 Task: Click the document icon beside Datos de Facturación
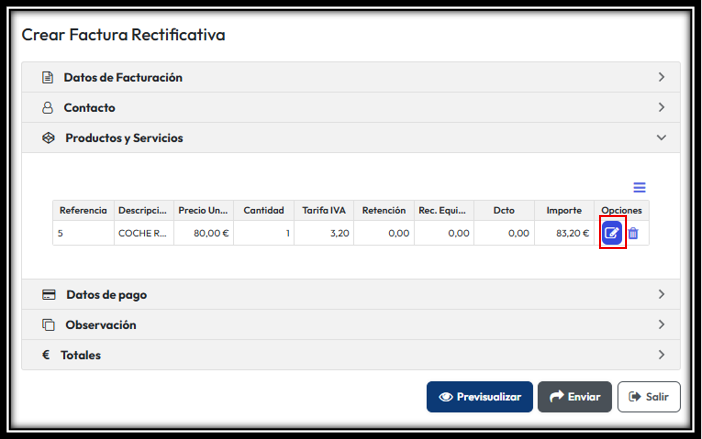tap(47, 78)
